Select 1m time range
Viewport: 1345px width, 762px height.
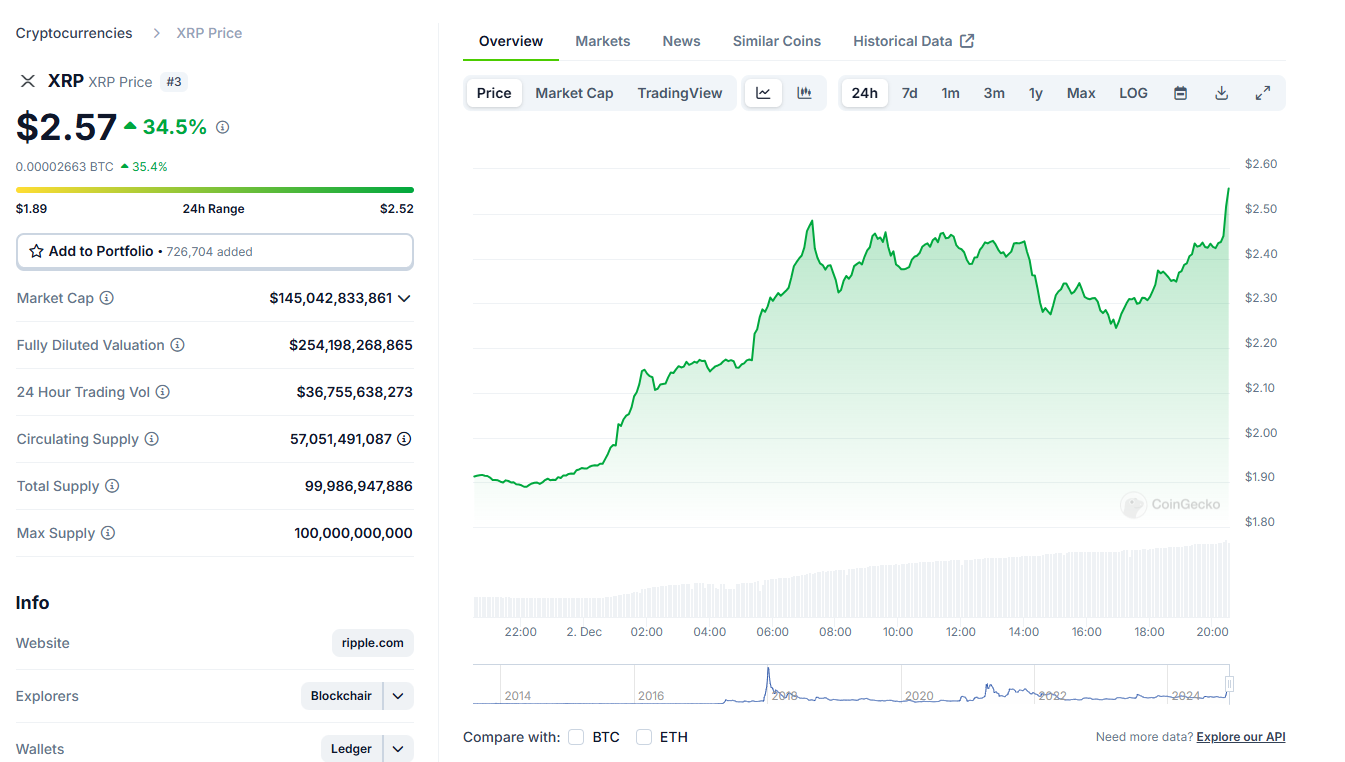click(950, 93)
